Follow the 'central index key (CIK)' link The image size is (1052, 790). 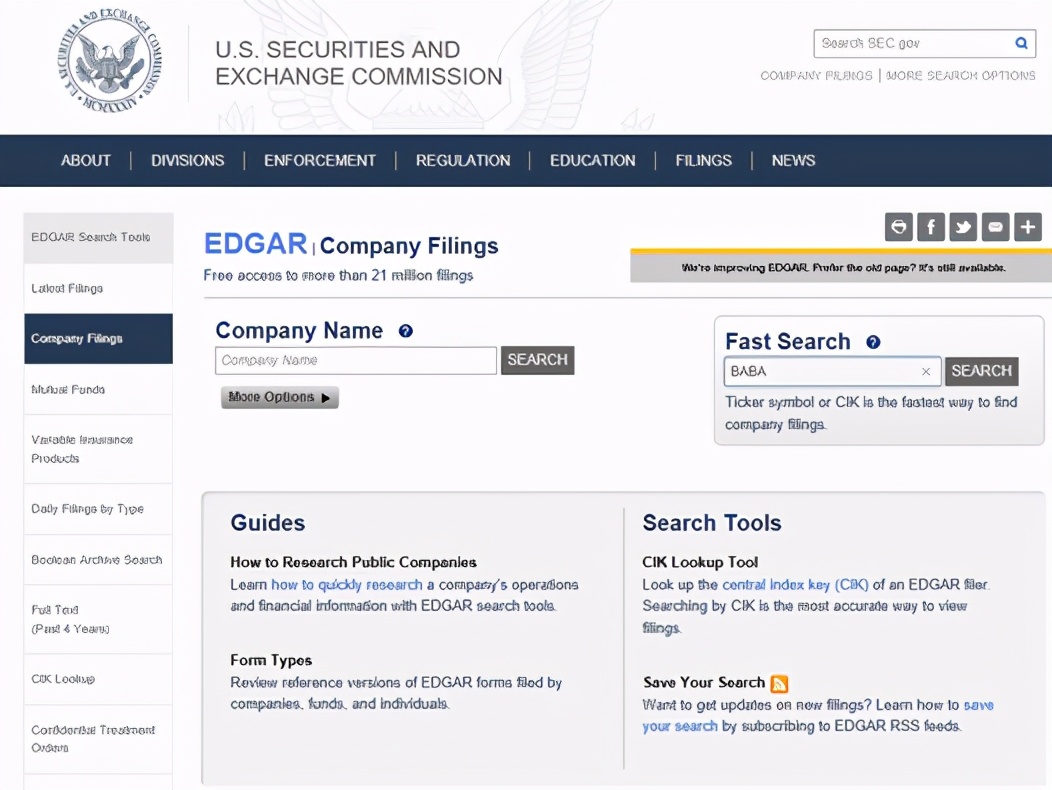coord(795,585)
